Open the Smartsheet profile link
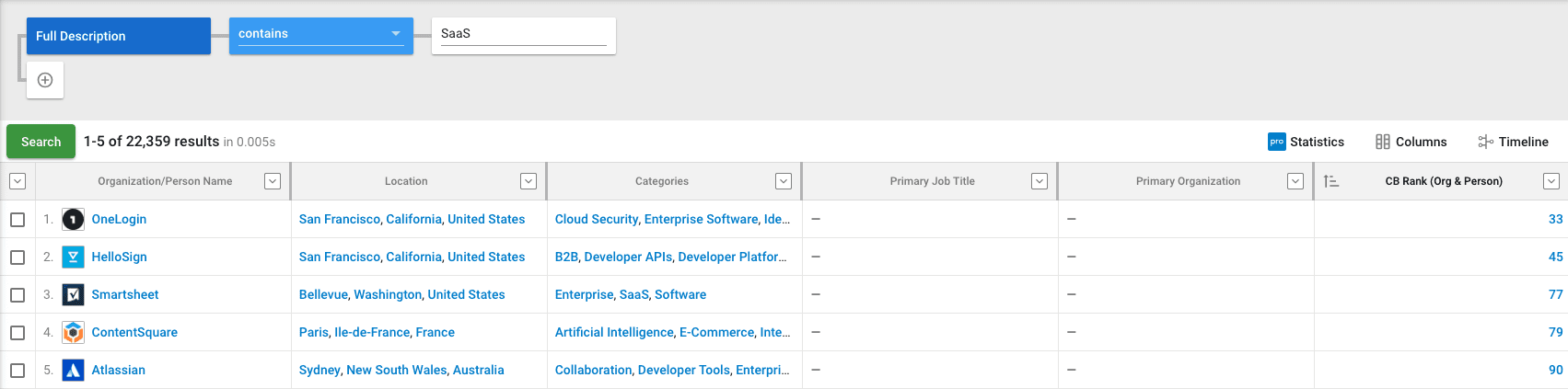 click(124, 294)
